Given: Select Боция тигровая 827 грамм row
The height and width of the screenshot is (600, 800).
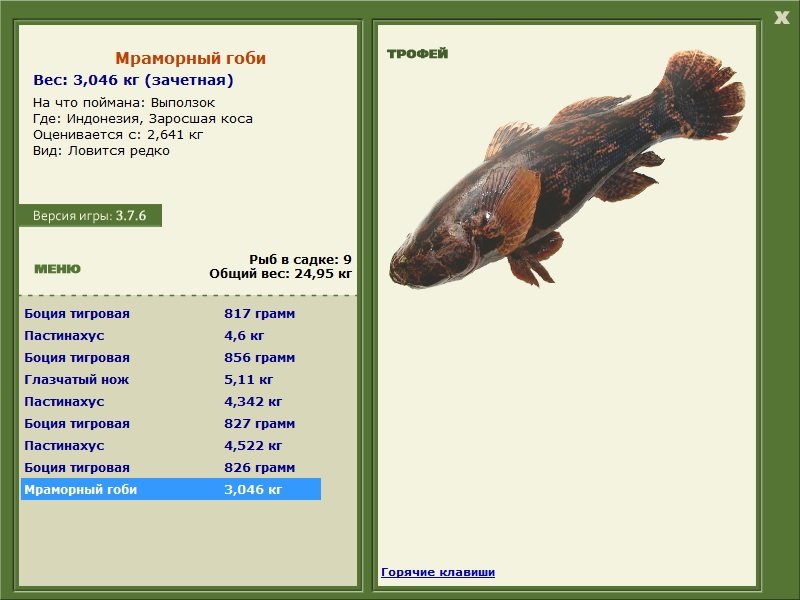Looking at the screenshot, I should click(x=170, y=423).
